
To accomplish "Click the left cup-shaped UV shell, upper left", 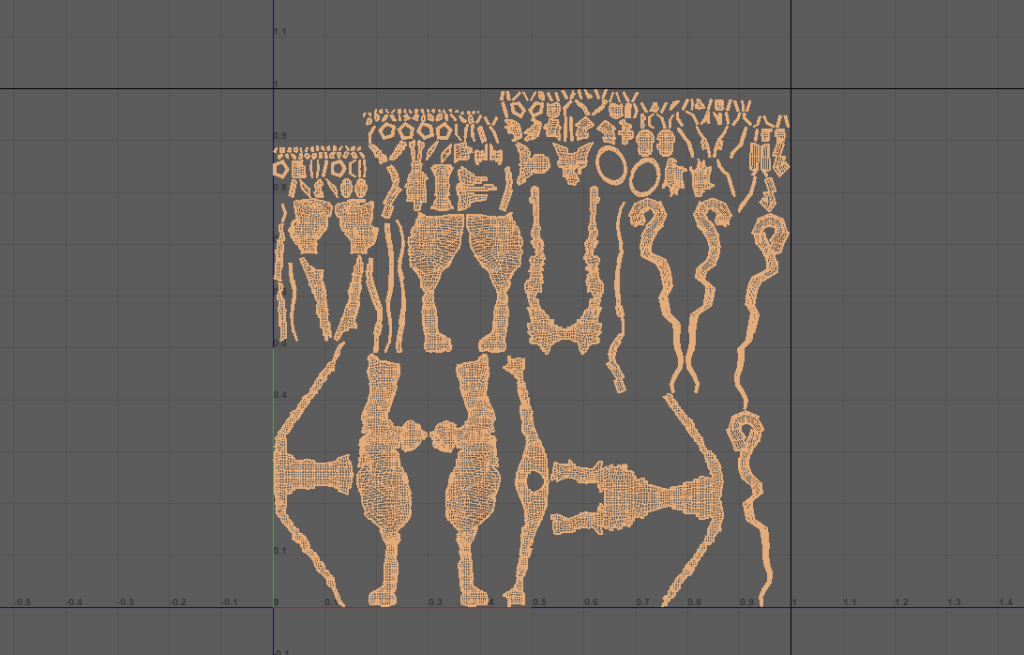I will point(306,227).
